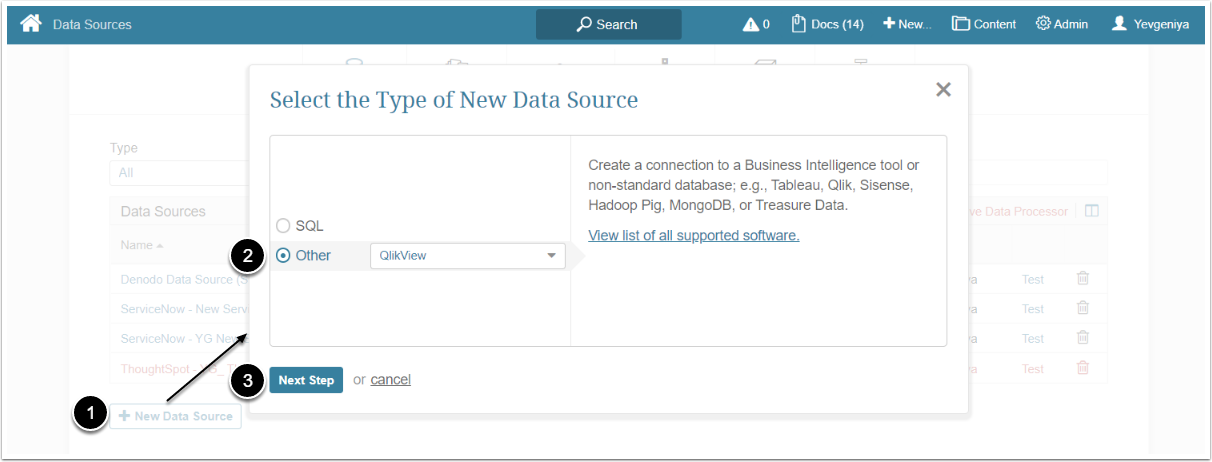
Task: Click the Yevgeniya user profile icon
Action: click(1119, 24)
